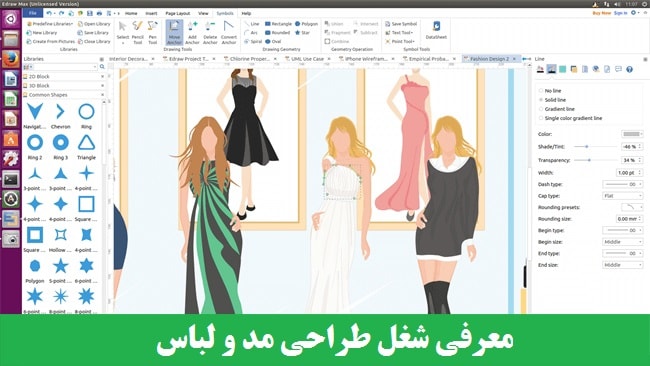Choose the Spiral drawing tool
This screenshot has width=650, height=366.
pos(253,41)
